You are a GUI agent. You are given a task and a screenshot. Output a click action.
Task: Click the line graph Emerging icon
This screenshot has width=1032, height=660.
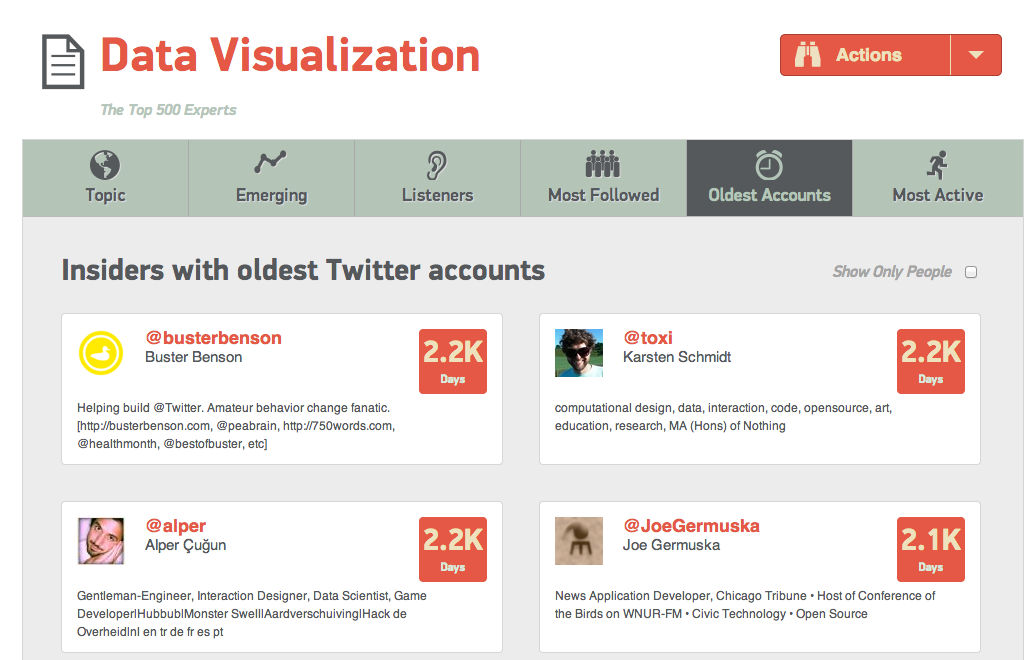pyautogui.click(x=271, y=163)
